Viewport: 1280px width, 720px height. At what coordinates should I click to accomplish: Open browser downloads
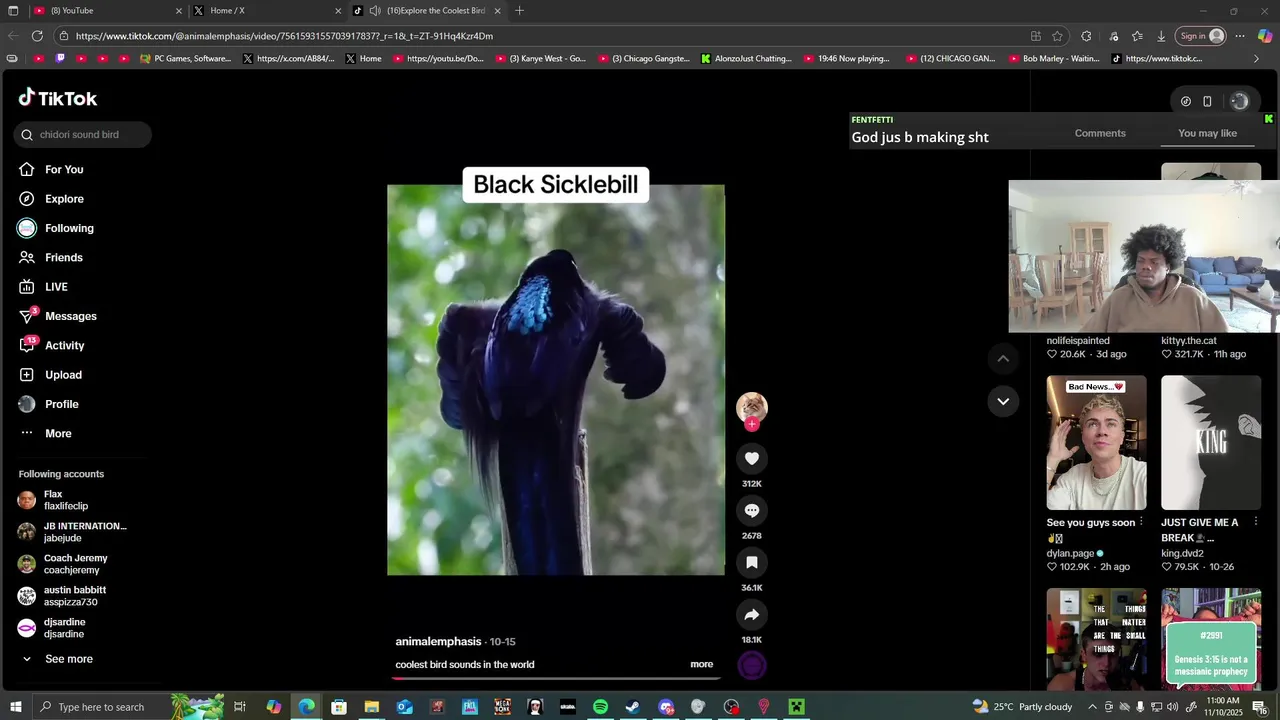[1161, 36]
